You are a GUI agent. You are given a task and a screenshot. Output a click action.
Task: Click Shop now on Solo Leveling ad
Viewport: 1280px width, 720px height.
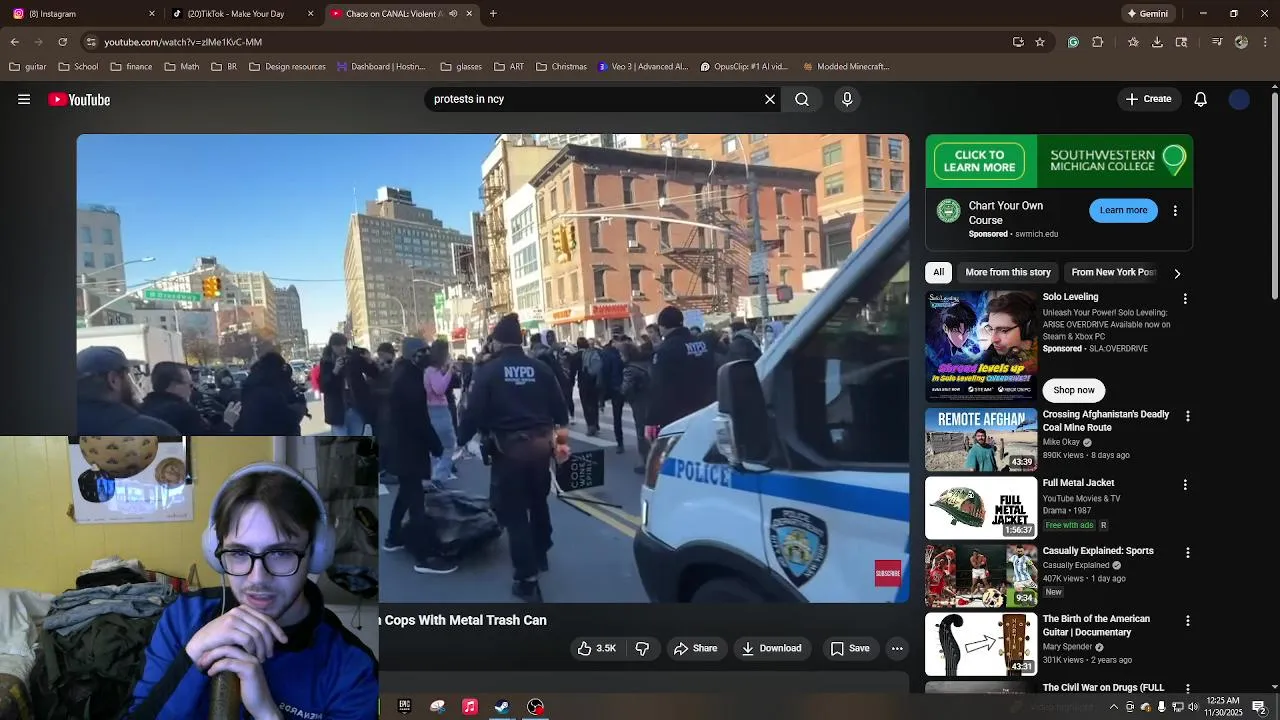(1074, 390)
